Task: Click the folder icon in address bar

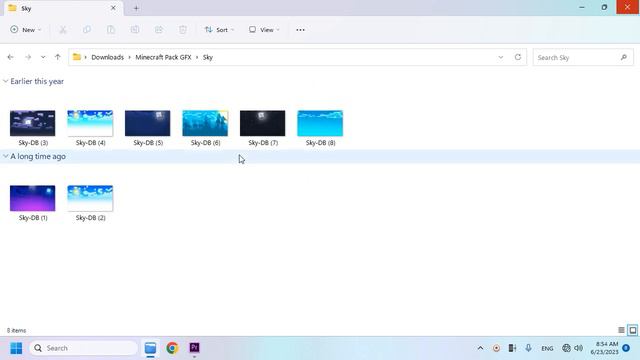Action: pyautogui.click(x=77, y=57)
